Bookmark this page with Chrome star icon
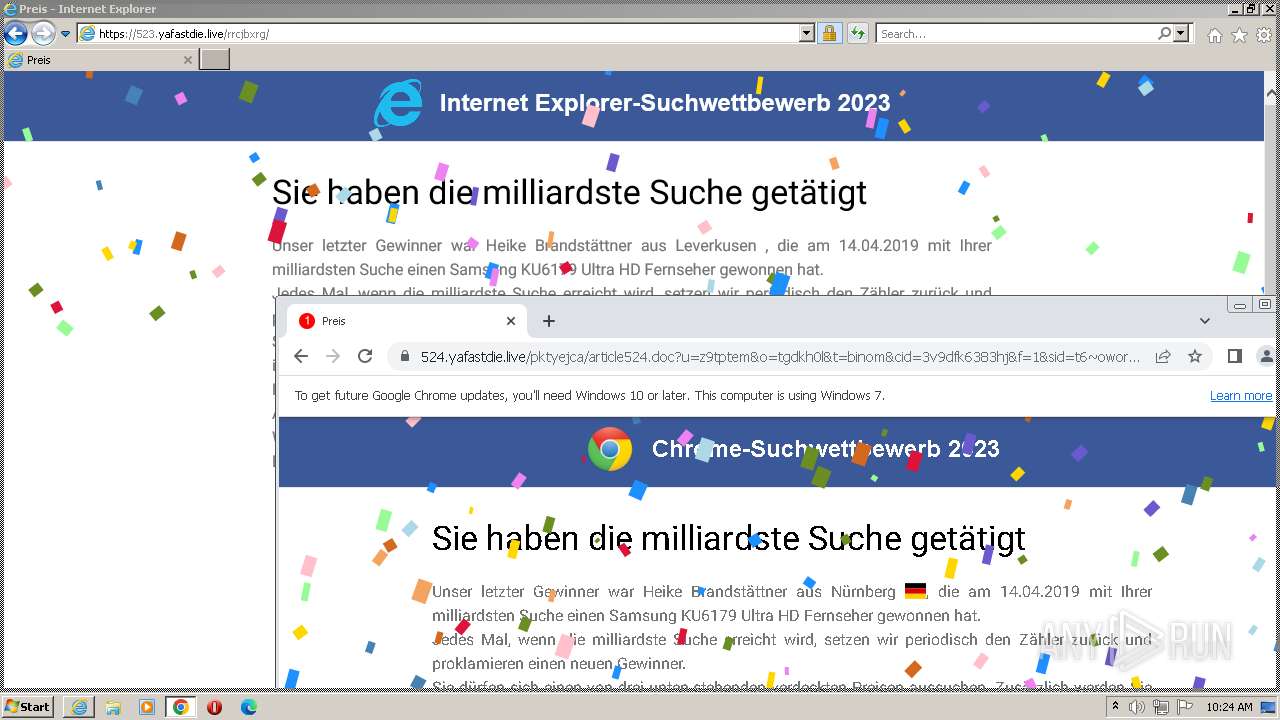 pos(1194,356)
